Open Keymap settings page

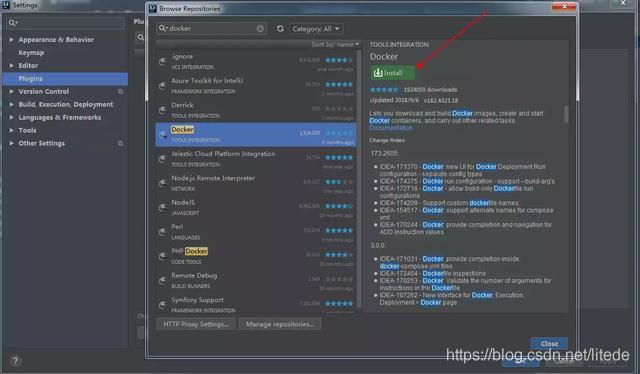click(x=31, y=53)
